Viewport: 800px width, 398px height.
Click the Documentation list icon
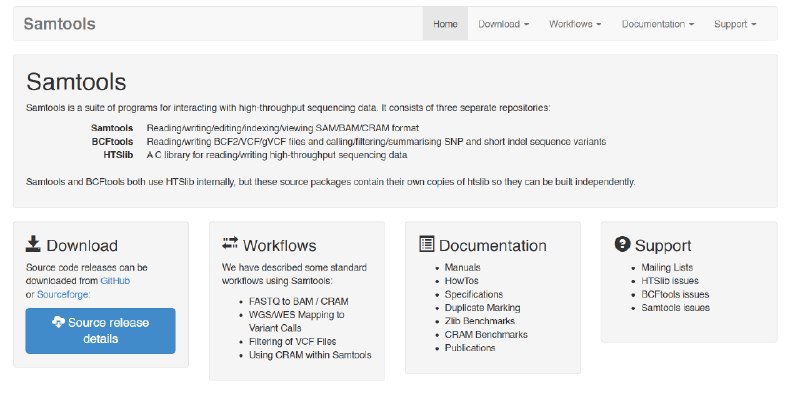point(427,244)
